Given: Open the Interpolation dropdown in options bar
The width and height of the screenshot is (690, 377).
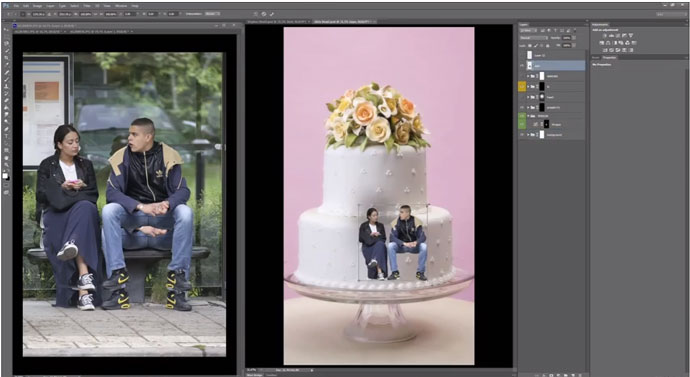Looking at the screenshot, I should point(212,14).
